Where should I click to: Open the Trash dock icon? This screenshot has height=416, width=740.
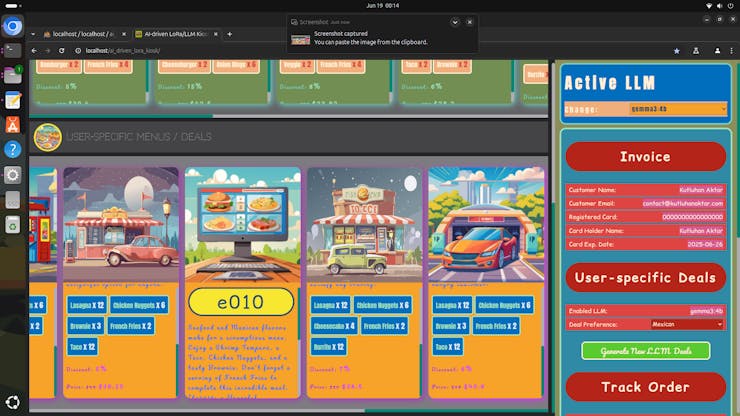pyautogui.click(x=13, y=225)
